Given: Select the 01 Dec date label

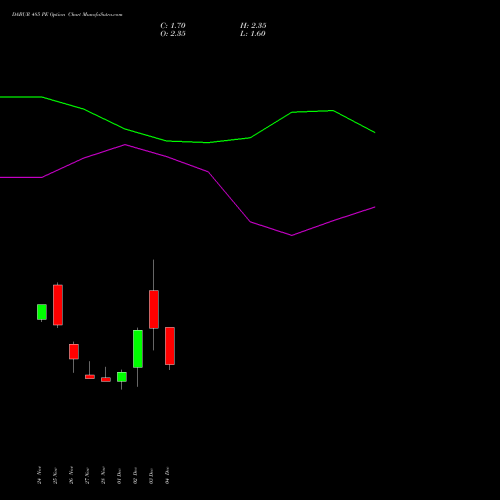Looking at the screenshot, I should [x=119, y=476].
